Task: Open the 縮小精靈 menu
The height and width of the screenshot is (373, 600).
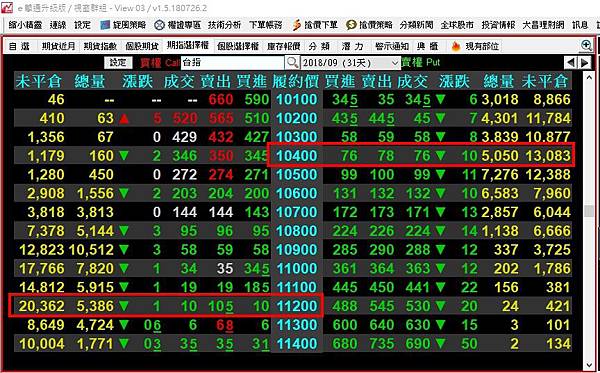Action: (x=25, y=25)
